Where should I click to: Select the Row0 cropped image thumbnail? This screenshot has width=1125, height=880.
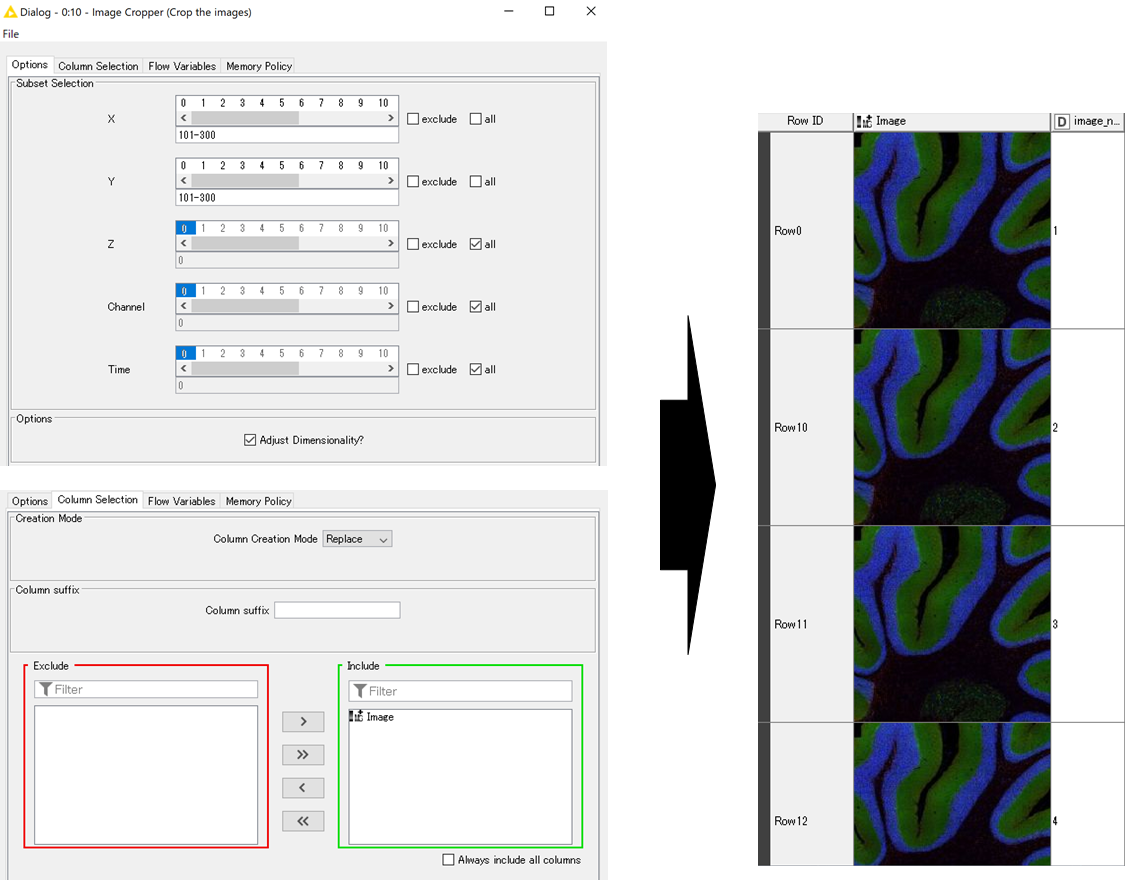coord(952,230)
